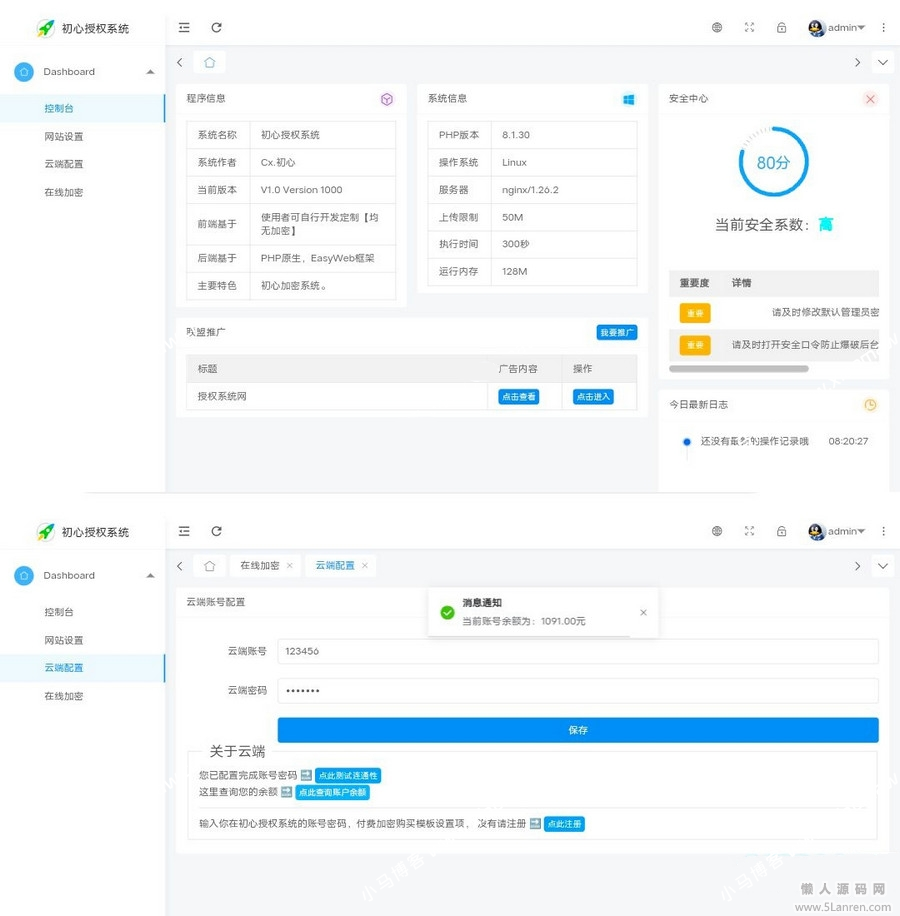Click 点击查看 in the 授权系统网 row

[x=518, y=397]
